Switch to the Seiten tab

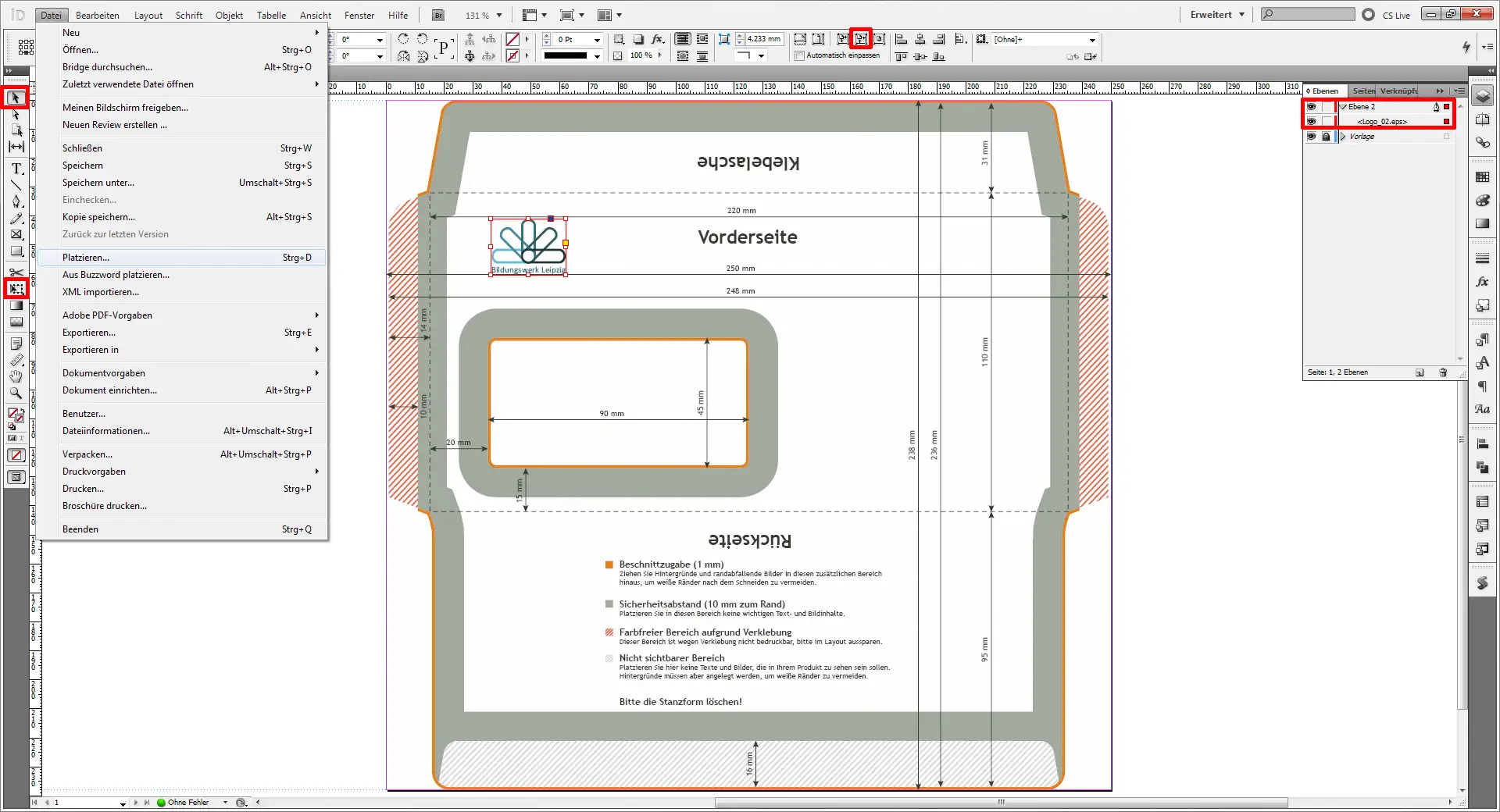tap(1363, 91)
